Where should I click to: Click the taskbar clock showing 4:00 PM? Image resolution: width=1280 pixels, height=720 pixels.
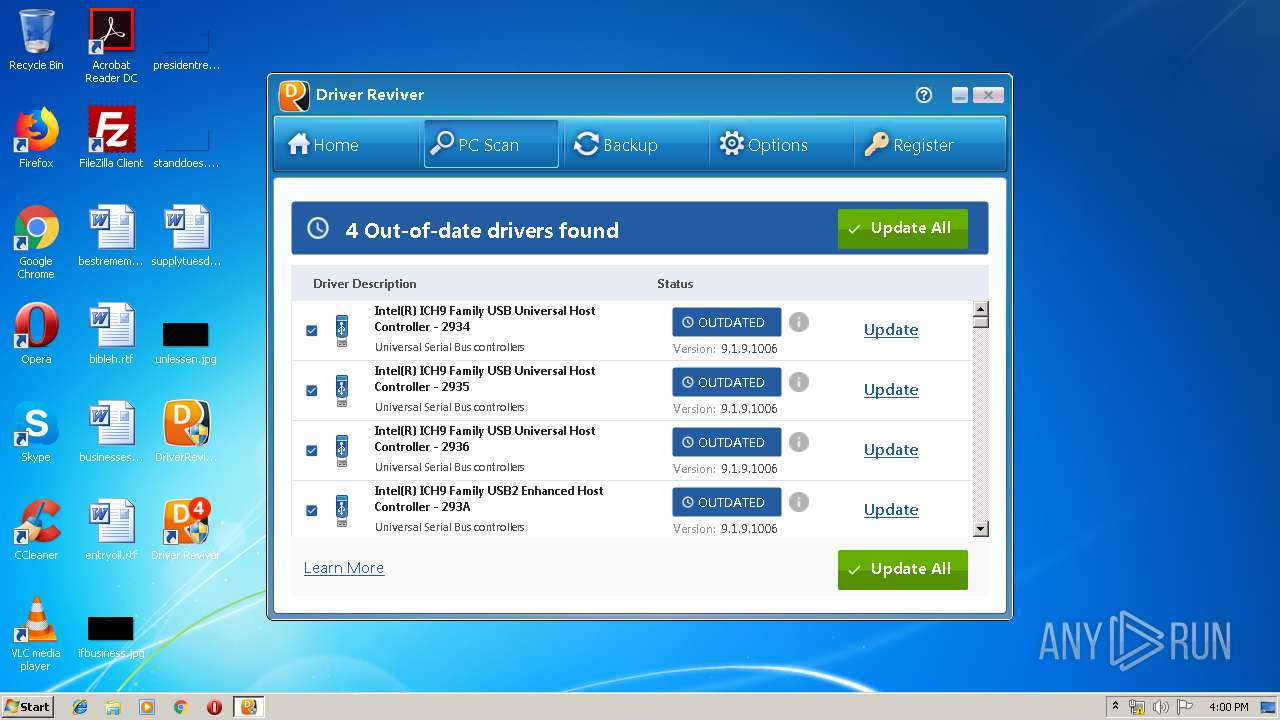point(1228,707)
